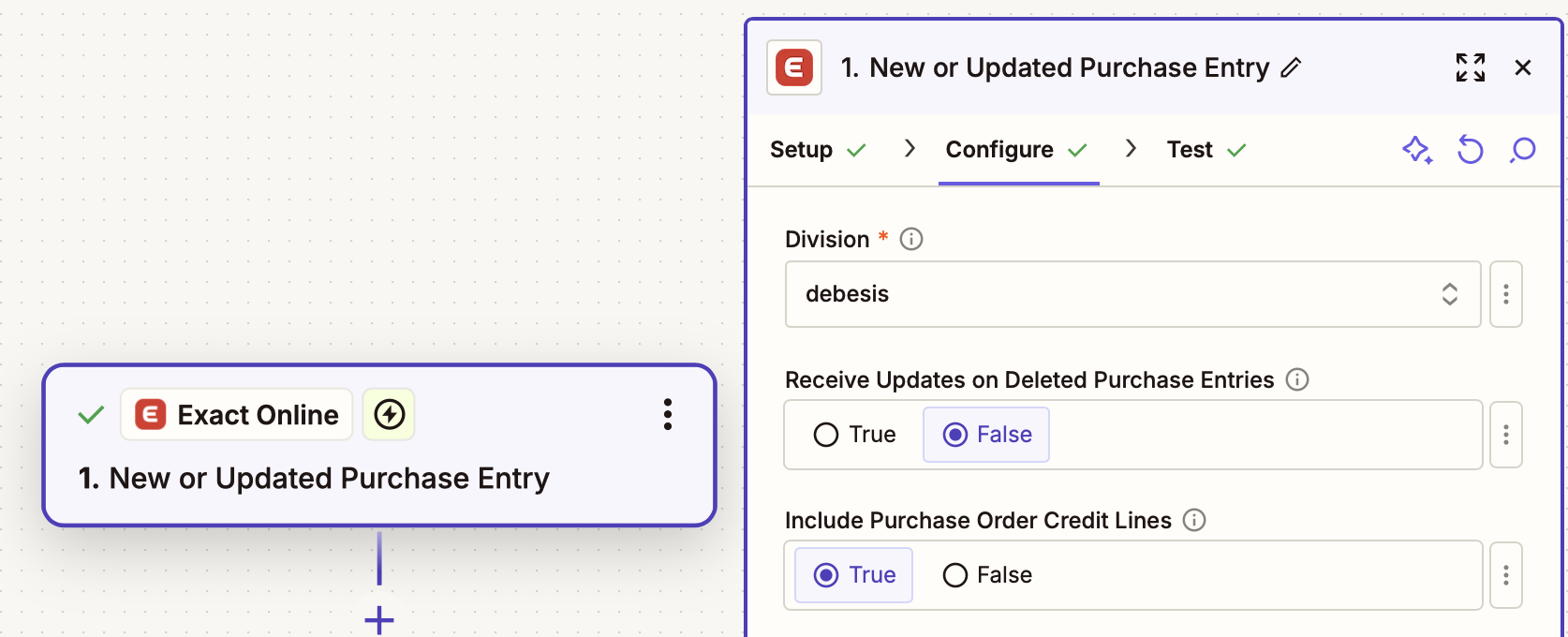This screenshot has width=1568, height=637.
Task: Click the Division field label
Action: tap(827, 239)
